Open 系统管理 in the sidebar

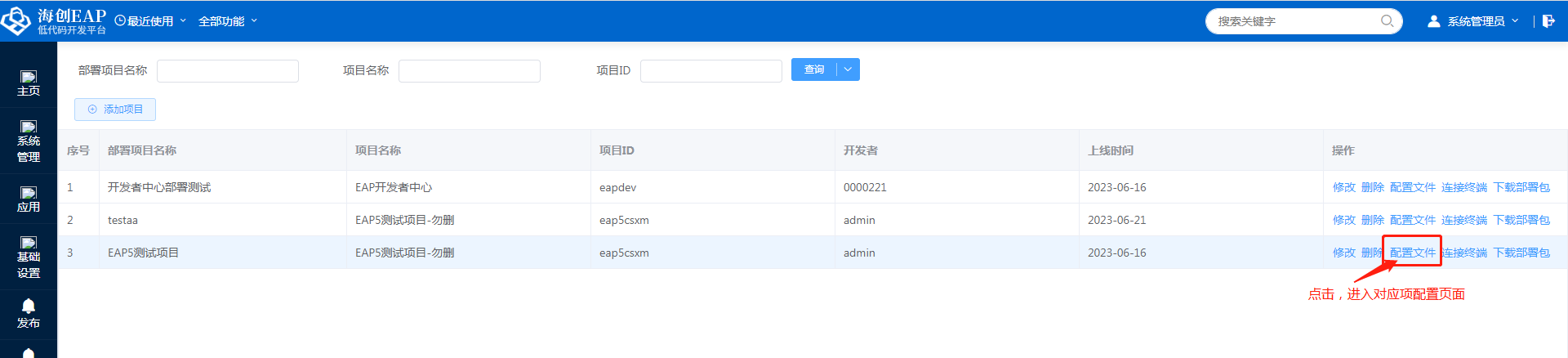tap(29, 141)
